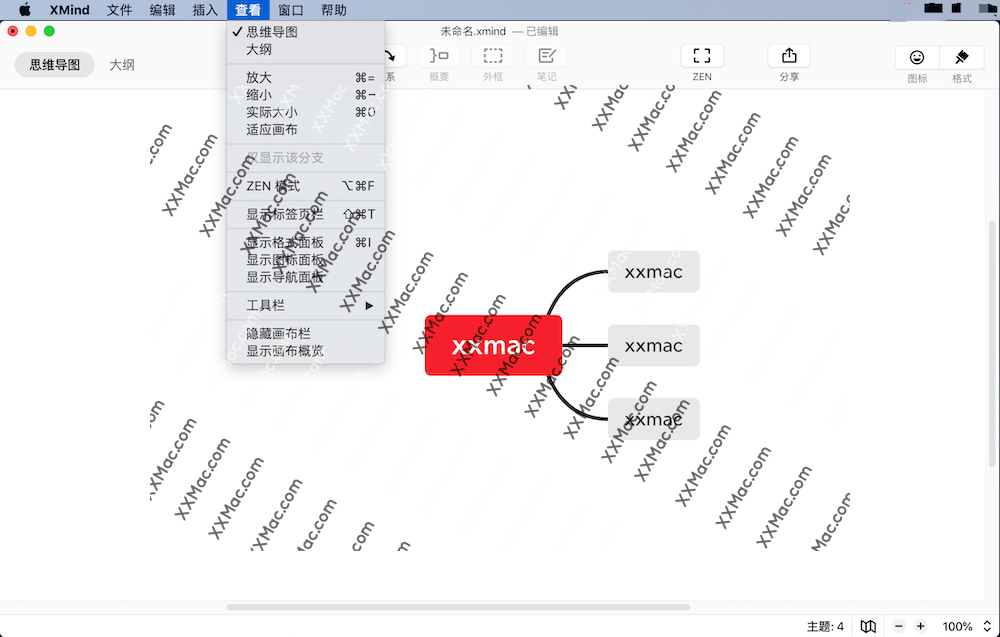Select the middle xxmac subtopic
Viewport: 1000px width, 637px height.
(654, 346)
